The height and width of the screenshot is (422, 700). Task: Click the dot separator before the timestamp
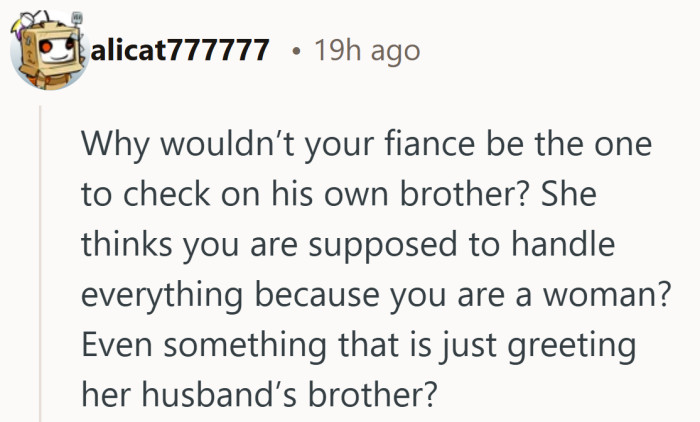pyautogui.click(x=295, y=52)
